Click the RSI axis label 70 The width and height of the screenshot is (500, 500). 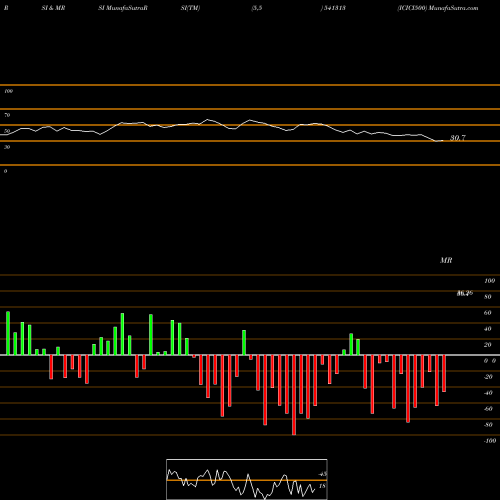click(x=7, y=115)
